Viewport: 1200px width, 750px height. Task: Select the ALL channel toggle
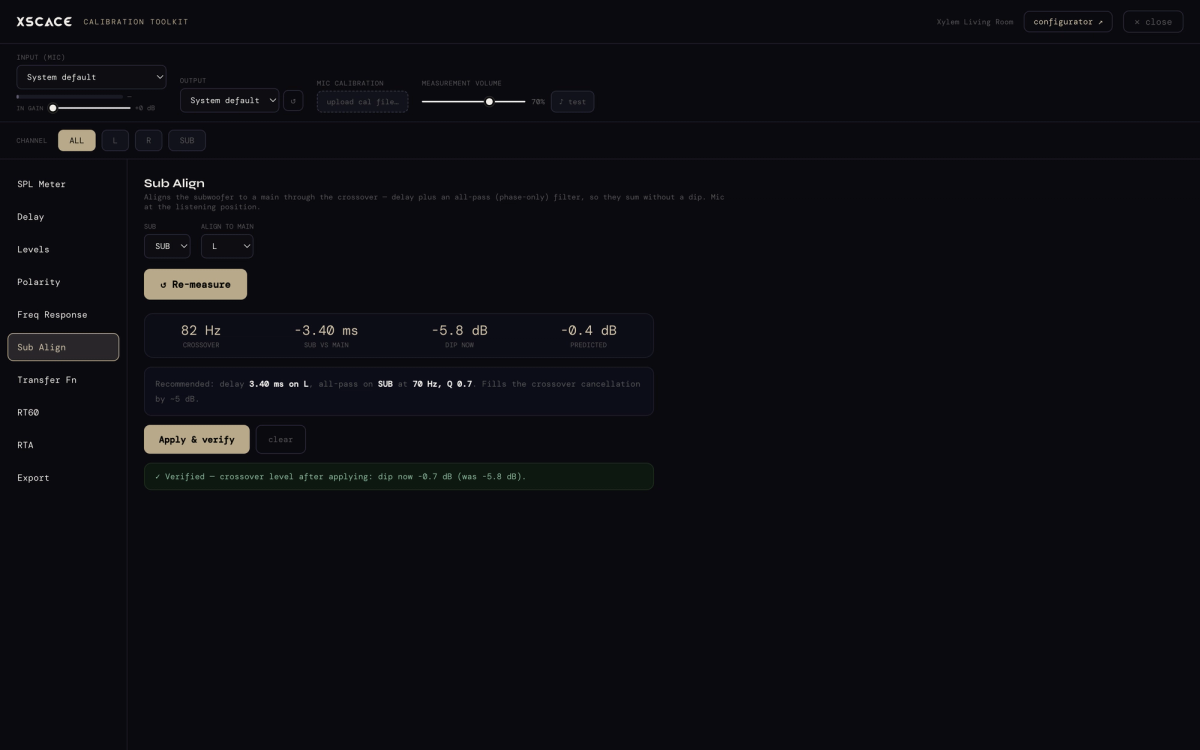click(x=77, y=140)
